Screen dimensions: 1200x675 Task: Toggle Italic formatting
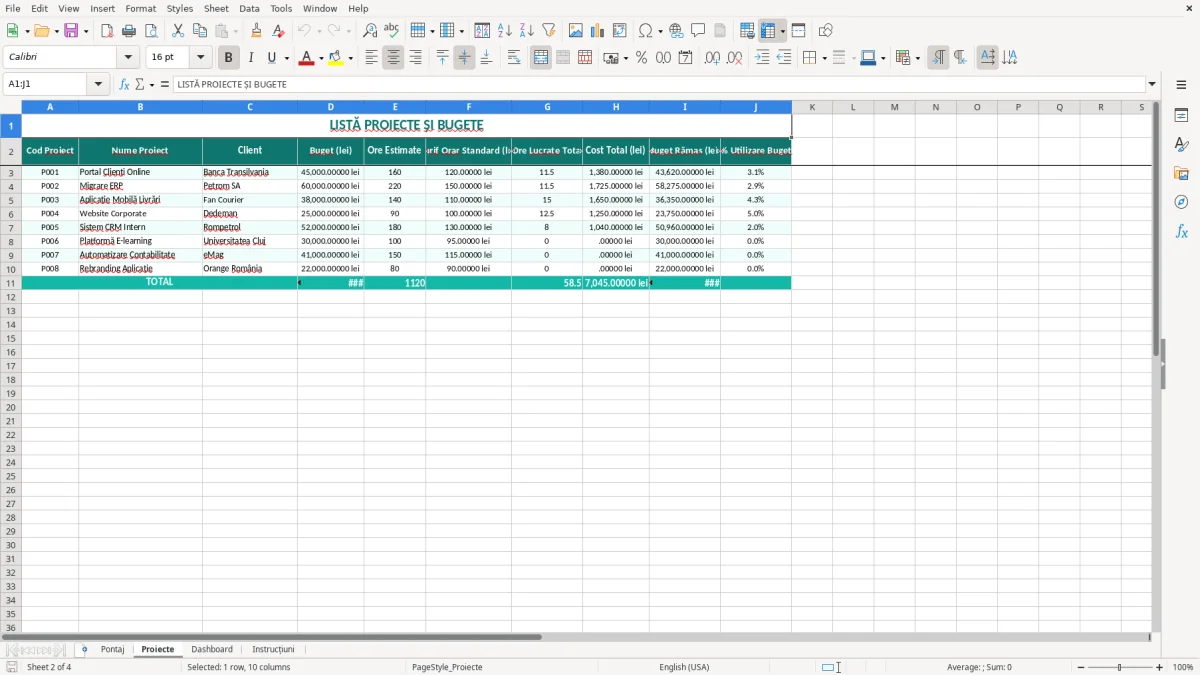[251, 58]
